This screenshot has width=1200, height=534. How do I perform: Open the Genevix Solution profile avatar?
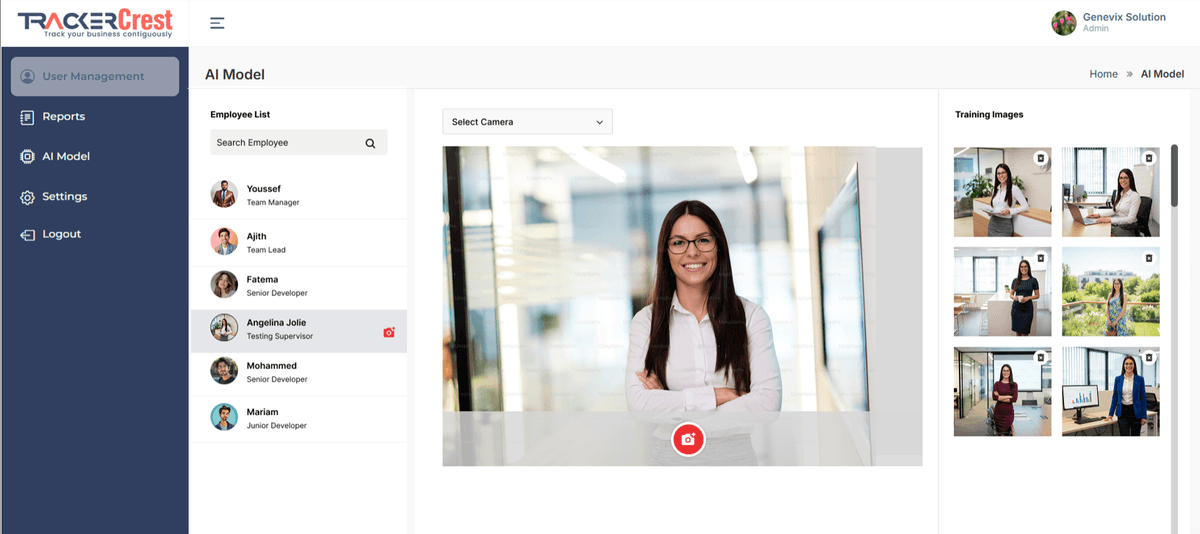(1064, 23)
